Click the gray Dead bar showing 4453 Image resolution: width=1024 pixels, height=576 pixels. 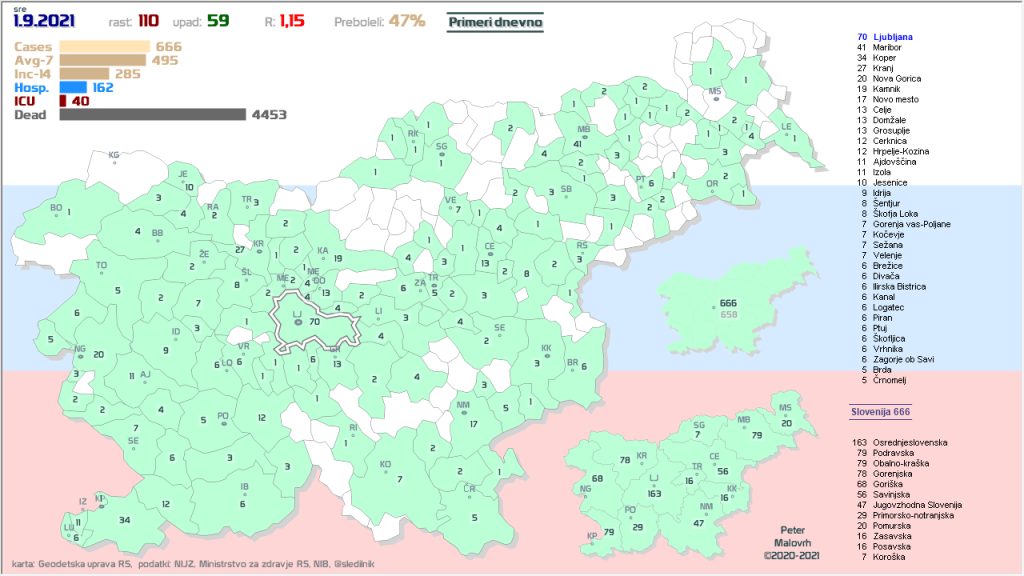tap(152, 115)
